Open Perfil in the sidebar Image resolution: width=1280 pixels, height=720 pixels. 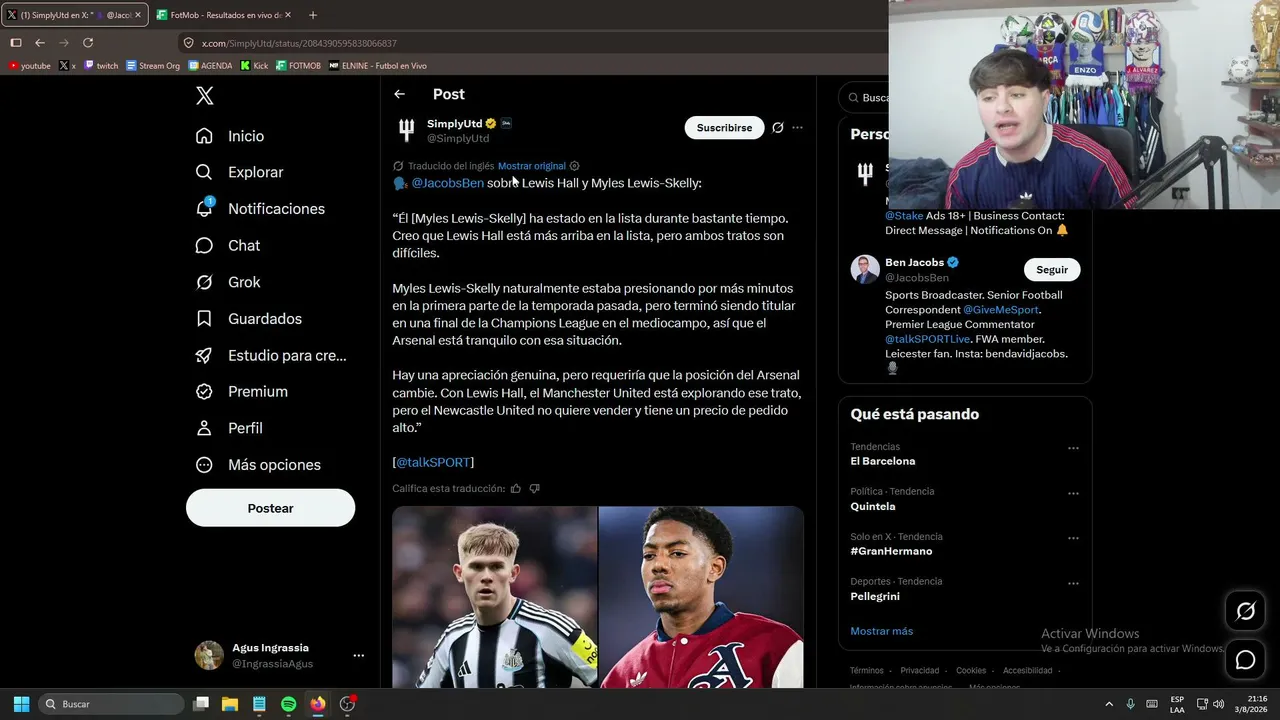(229, 428)
